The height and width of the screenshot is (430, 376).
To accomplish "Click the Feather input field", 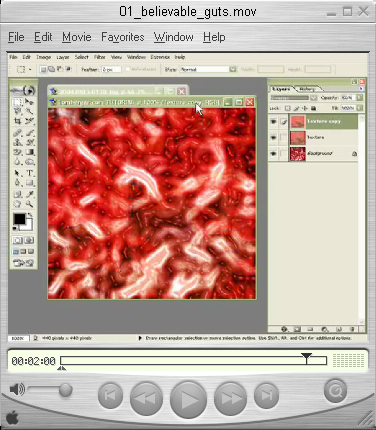I will pos(111,69).
